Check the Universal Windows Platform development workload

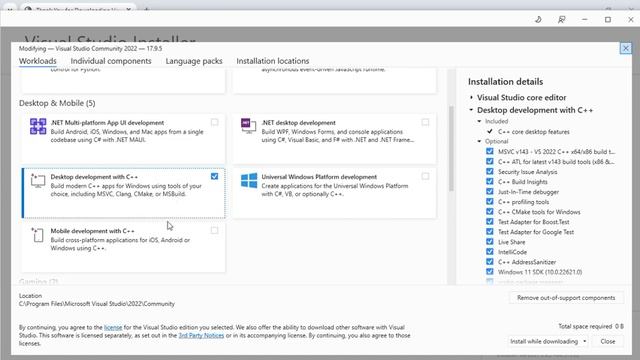pos(425,176)
